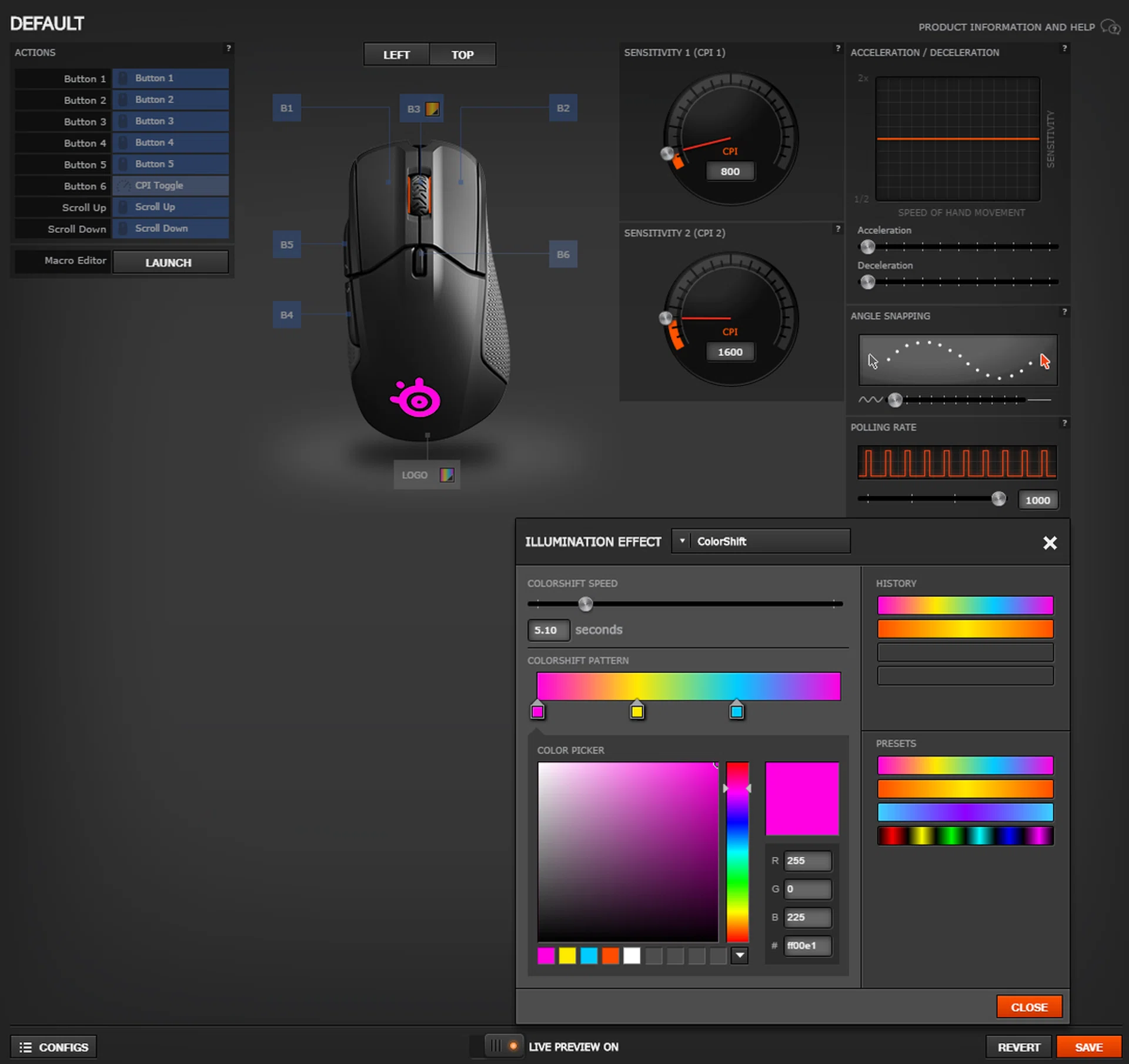The width and height of the screenshot is (1129, 1064).
Task: Switch to the LEFT view tab
Action: click(x=396, y=55)
